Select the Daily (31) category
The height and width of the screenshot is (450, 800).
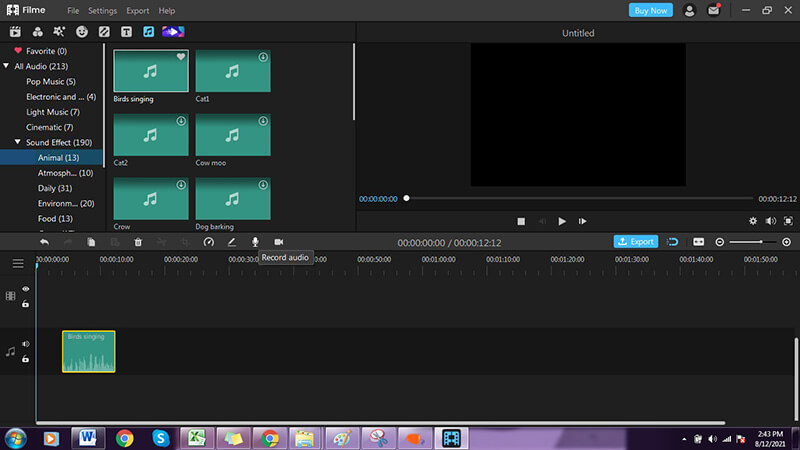click(x=55, y=188)
